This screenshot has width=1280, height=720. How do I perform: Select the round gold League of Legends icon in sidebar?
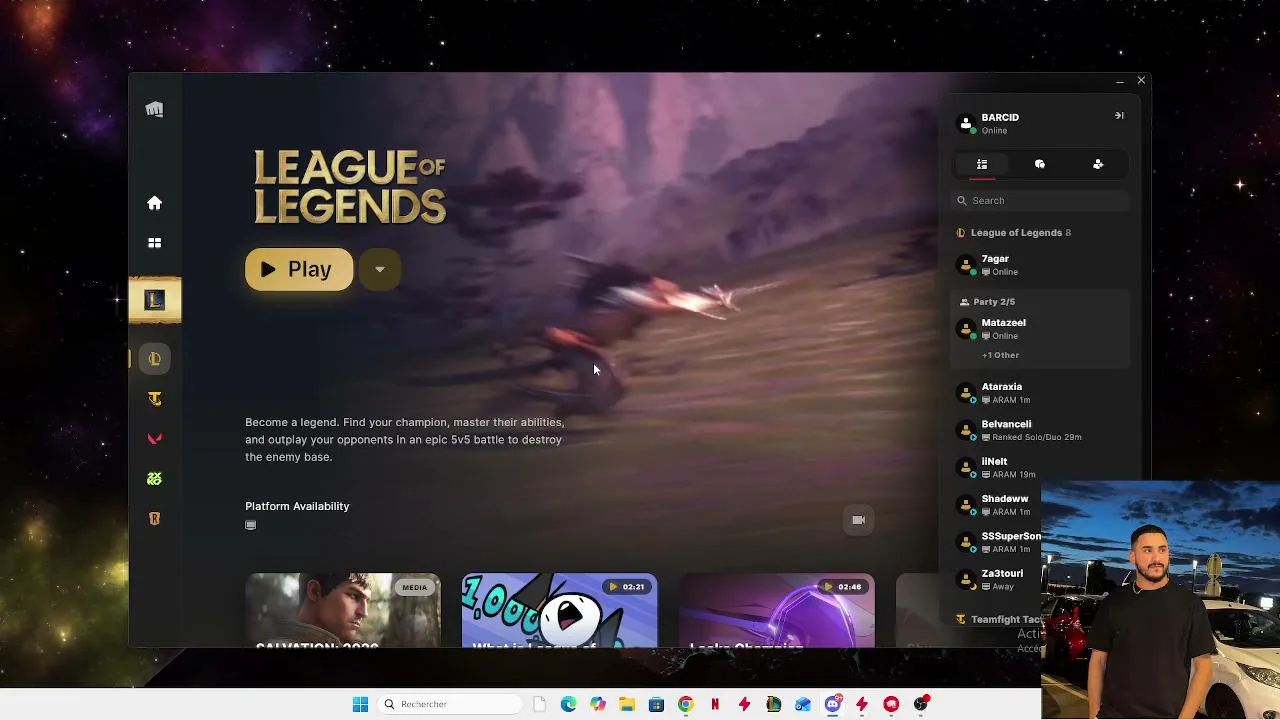[x=154, y=359]
